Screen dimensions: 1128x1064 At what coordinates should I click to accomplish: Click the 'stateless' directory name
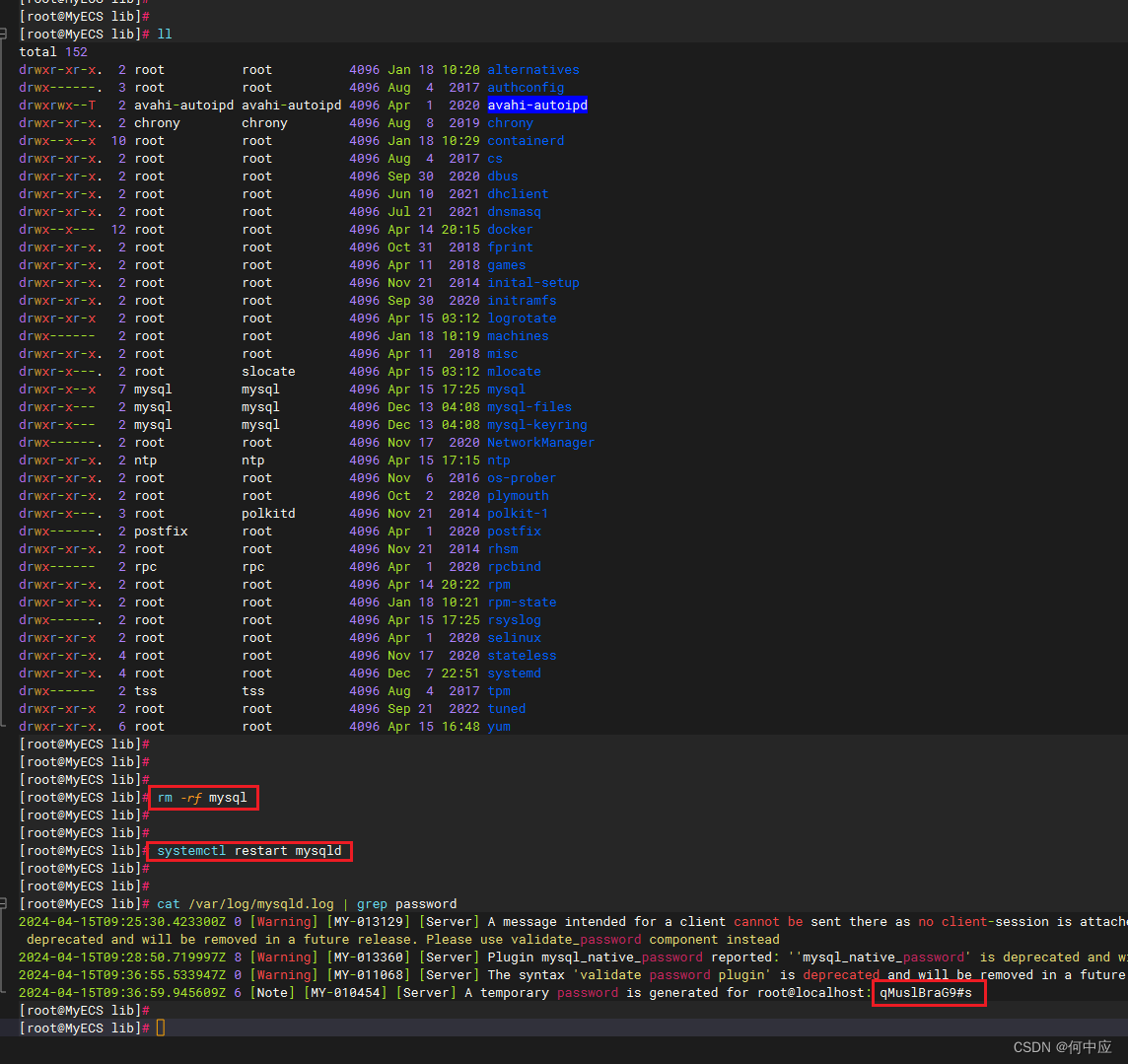(x=522, y=656)
